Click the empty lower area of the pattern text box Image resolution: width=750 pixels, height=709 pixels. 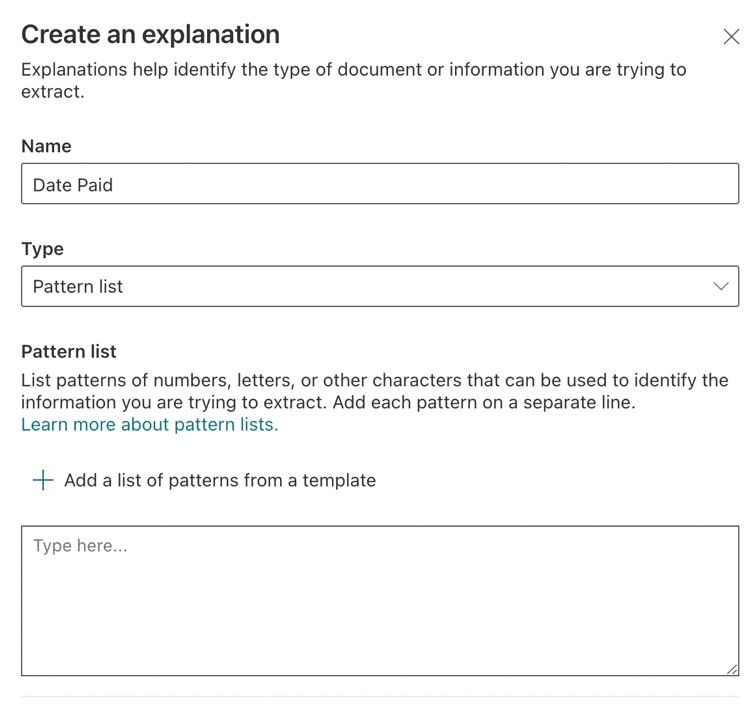point(380,640)
